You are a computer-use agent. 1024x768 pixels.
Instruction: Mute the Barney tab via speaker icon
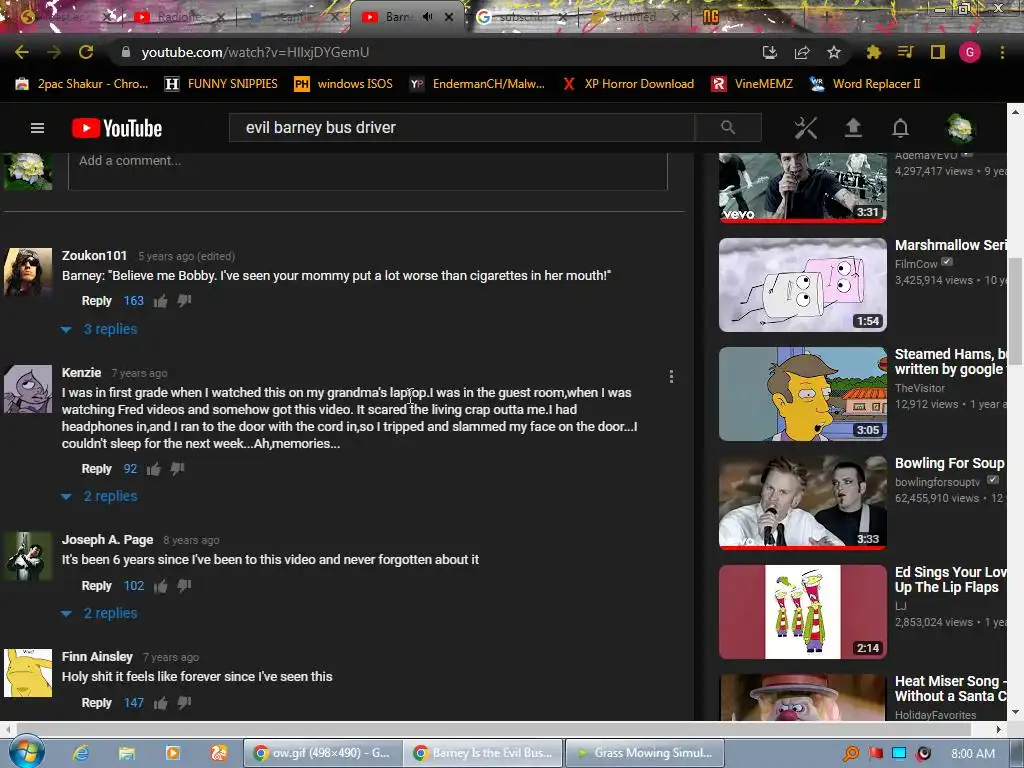pos(428,17)
